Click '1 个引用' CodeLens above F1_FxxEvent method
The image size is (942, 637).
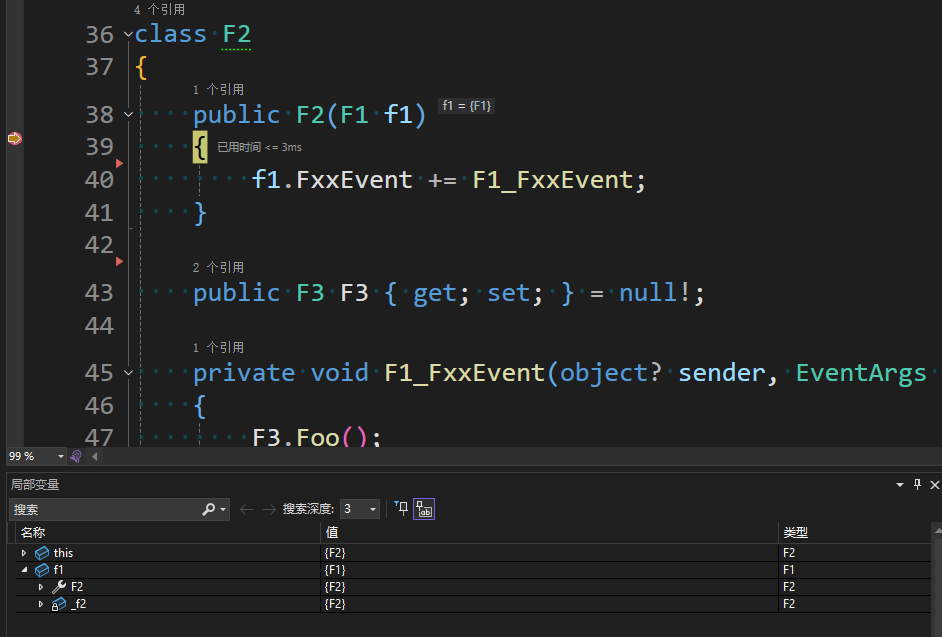point(218,347)
